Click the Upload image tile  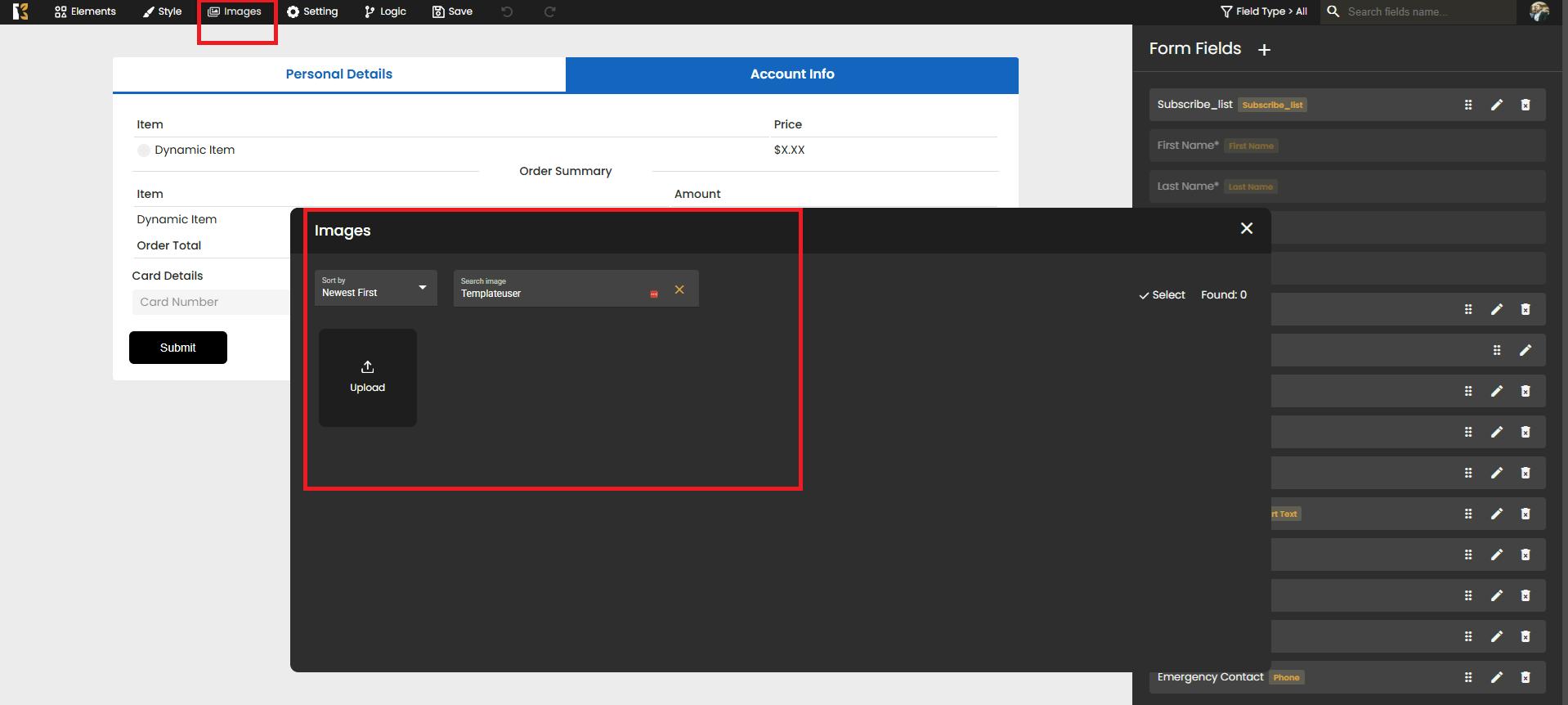coord(367,377)
